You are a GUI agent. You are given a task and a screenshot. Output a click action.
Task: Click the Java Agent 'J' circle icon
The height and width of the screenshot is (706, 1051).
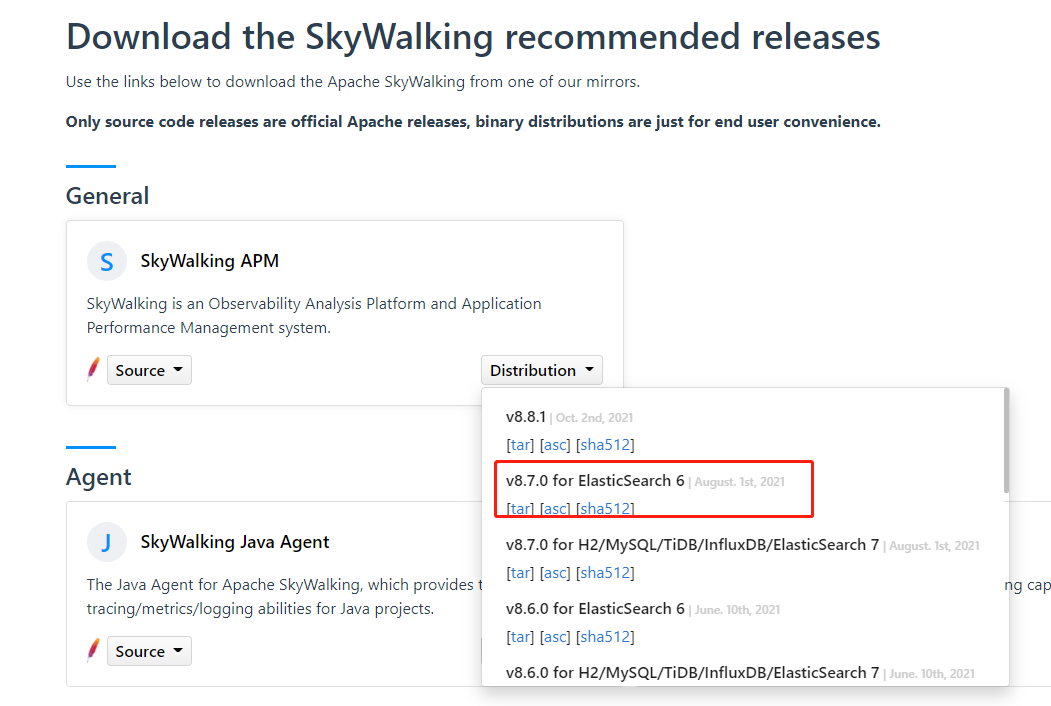107,543
